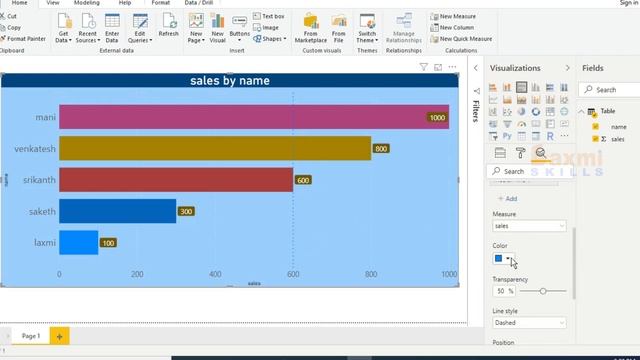Select the Scatter chart visual
The width and height of the screenshot is (640, 360).
click(507, 112)
